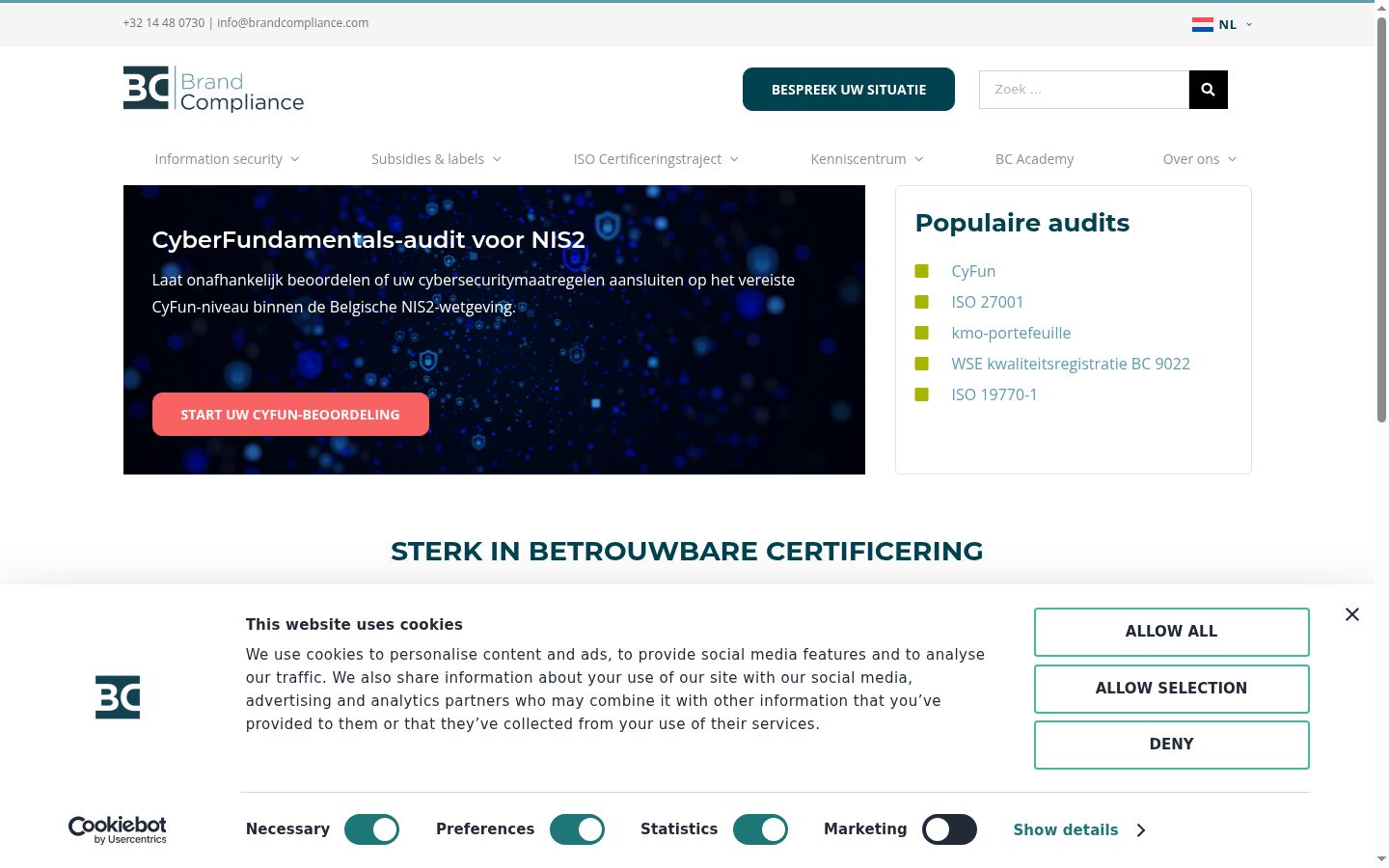Close the cookie banner
The width and height of the screenshot is (1389, 868).
point(1352,614)
